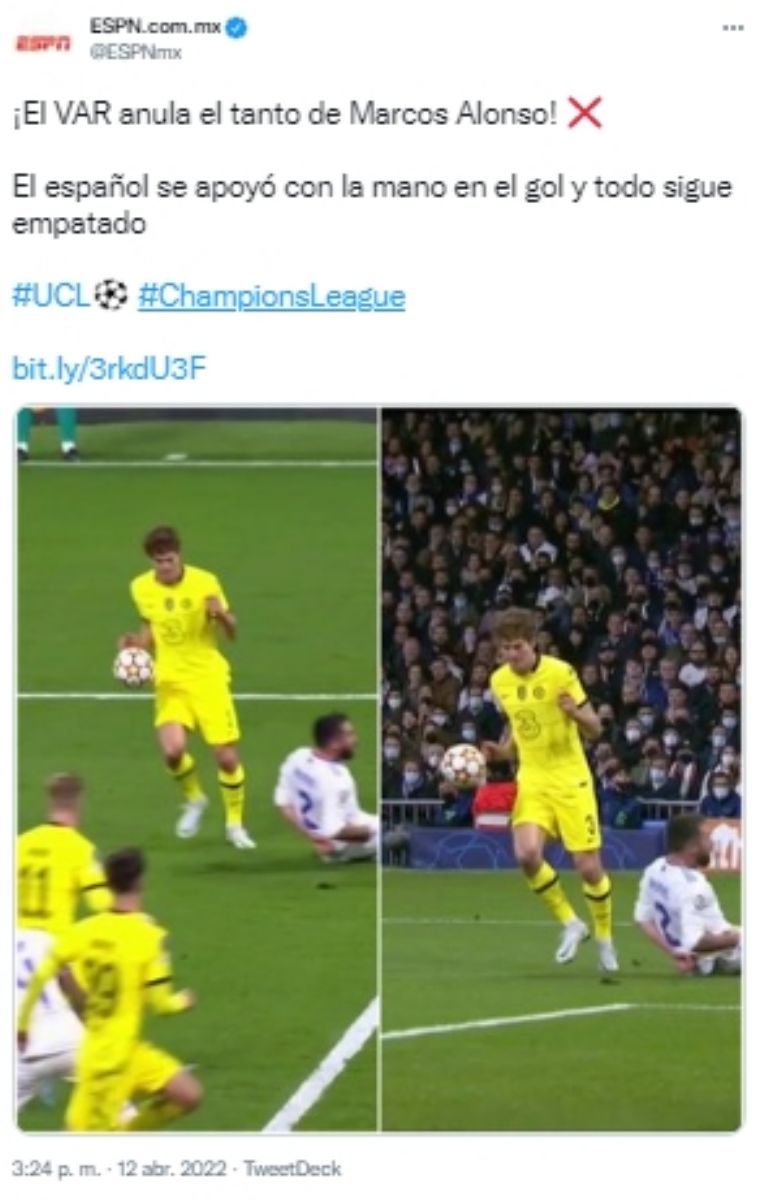Click the ESPN.com.mx display name

(x=155, y=28)
